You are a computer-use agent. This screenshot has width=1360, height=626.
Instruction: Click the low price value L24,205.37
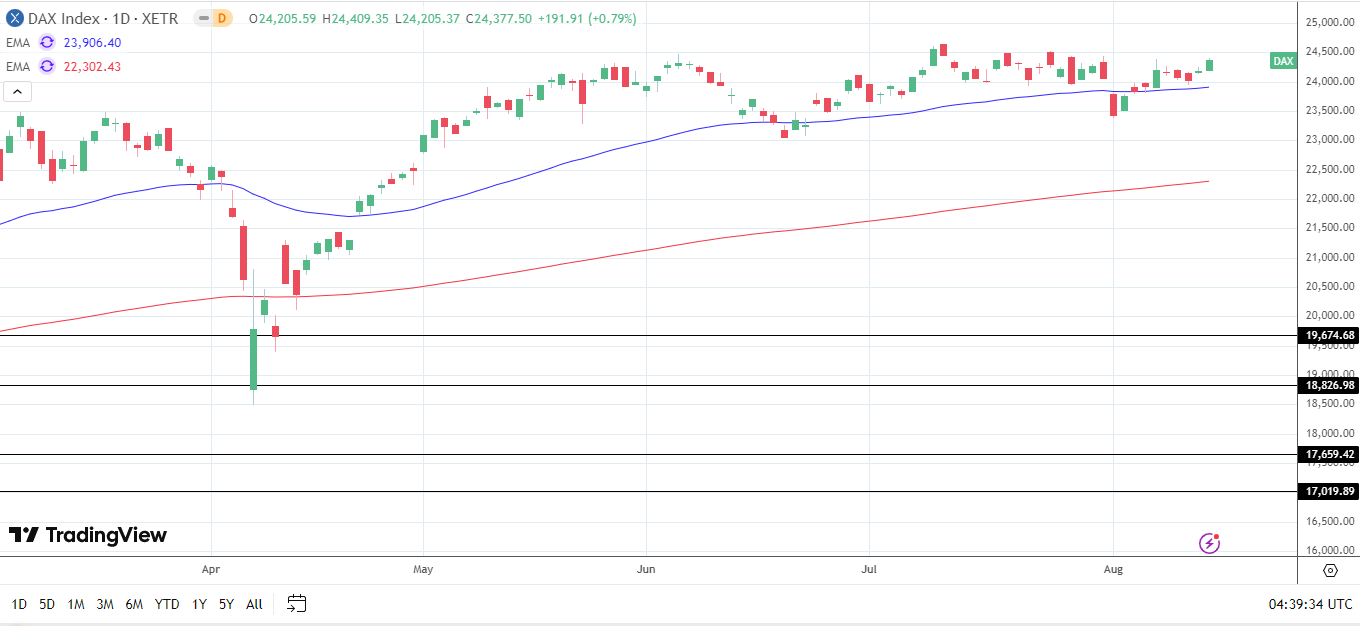coord(428,19)
